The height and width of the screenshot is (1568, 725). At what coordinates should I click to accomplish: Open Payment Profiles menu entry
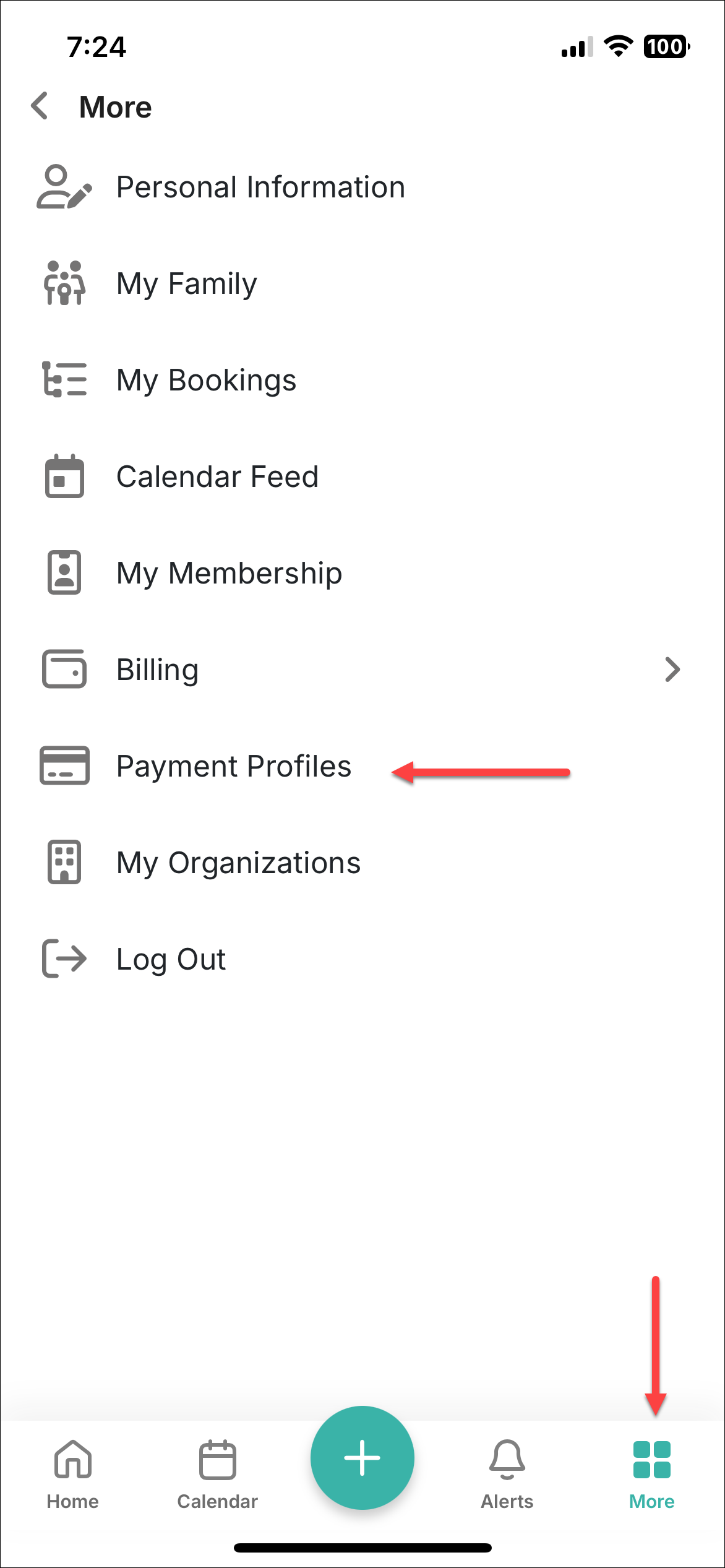[x=234, y=766]
